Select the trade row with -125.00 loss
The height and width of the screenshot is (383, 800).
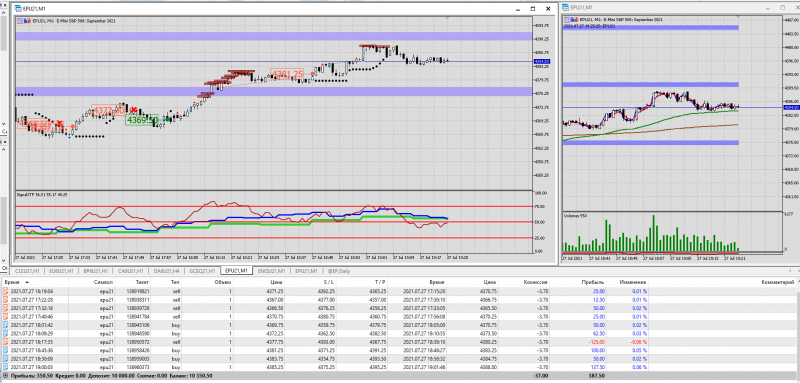400,342
